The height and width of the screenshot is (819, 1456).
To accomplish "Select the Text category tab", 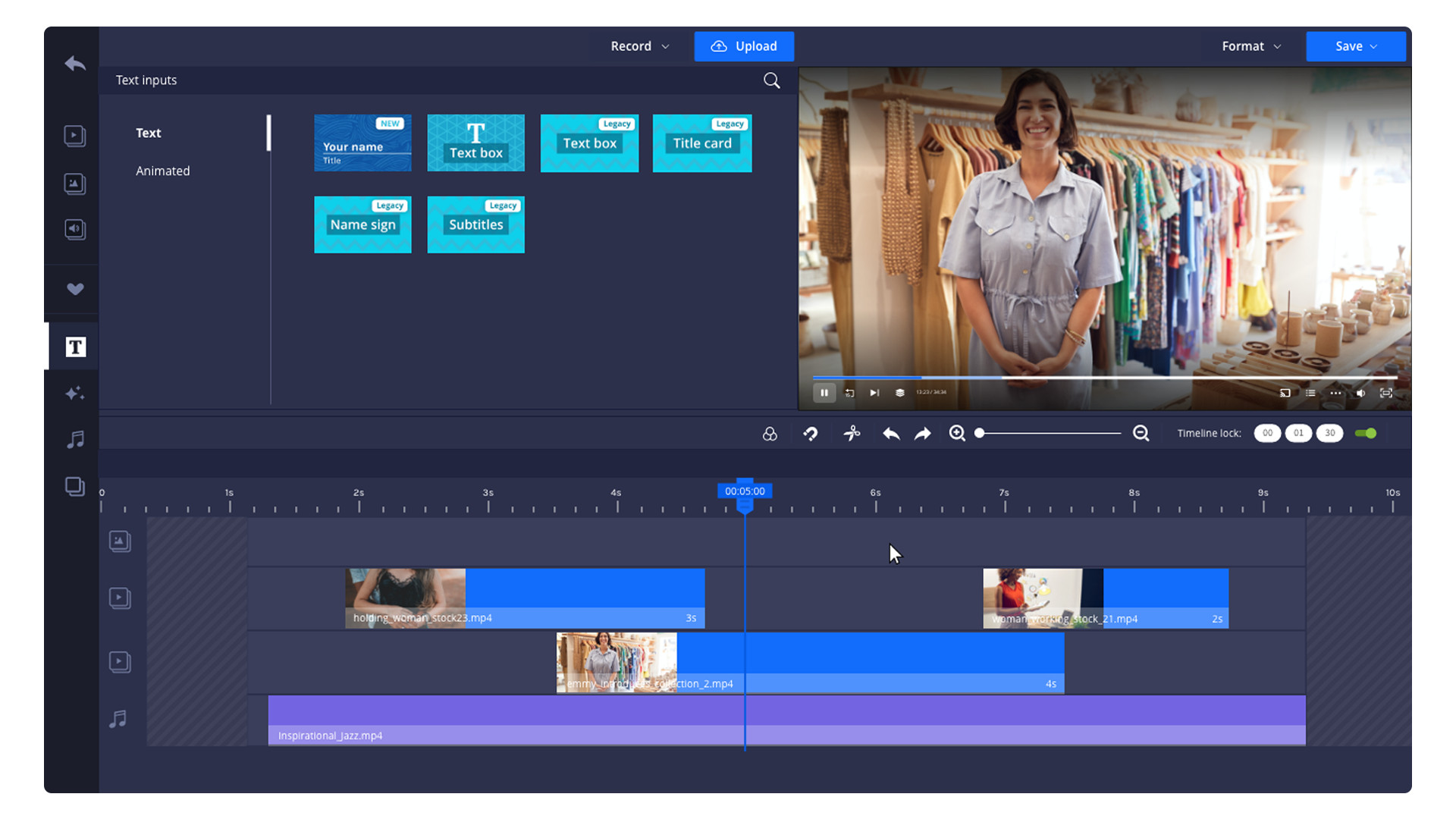I will [149, 133].
